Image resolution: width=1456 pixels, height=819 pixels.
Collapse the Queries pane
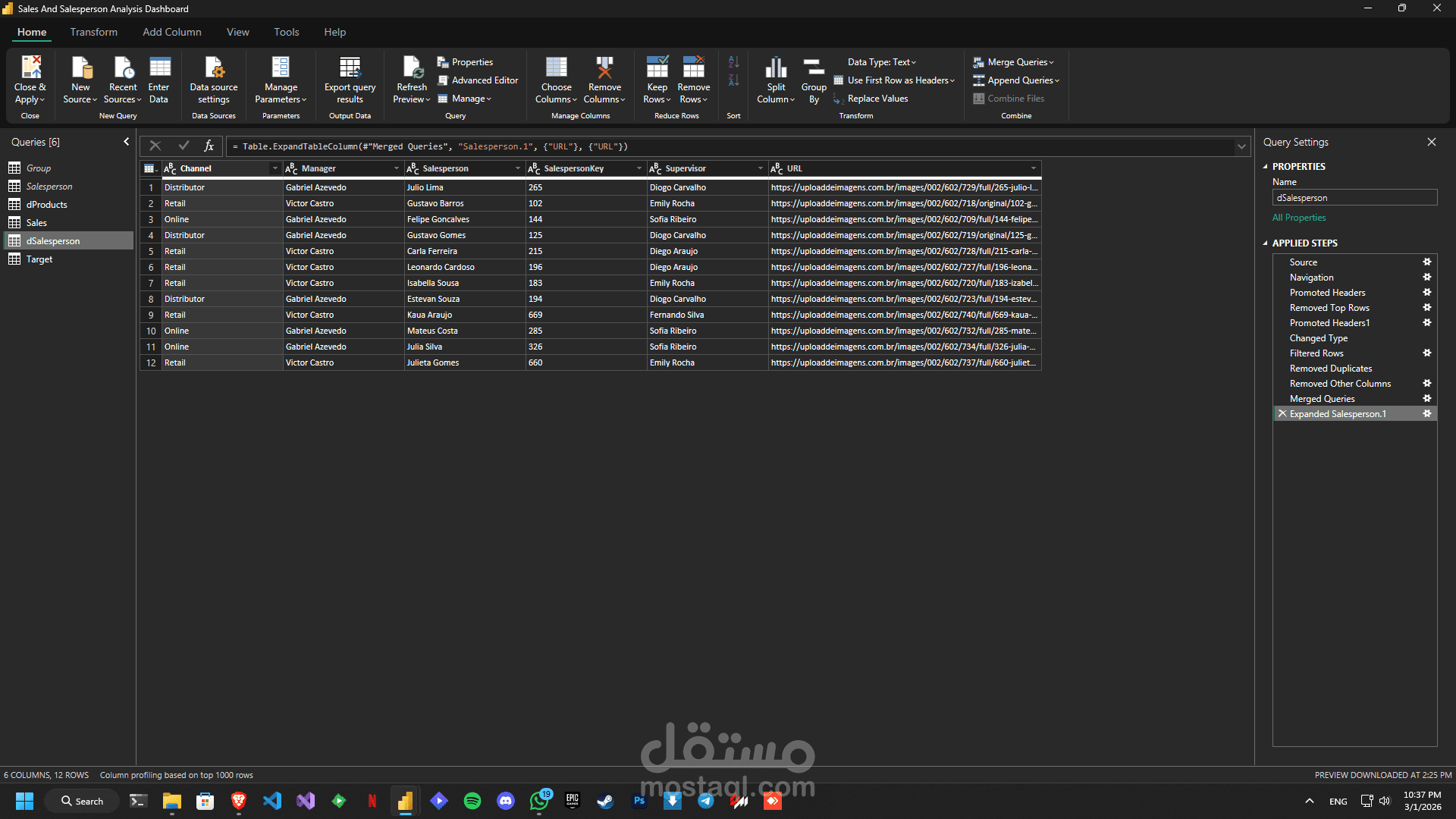[x=127, y=142]
